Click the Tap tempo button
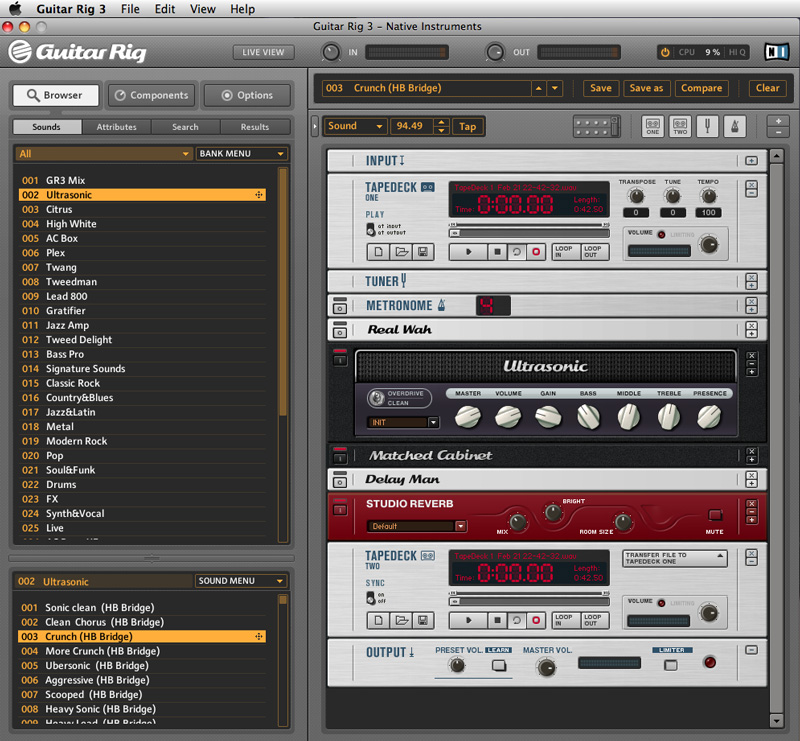Viewport: 800px width, 741px height. (468, 127)
